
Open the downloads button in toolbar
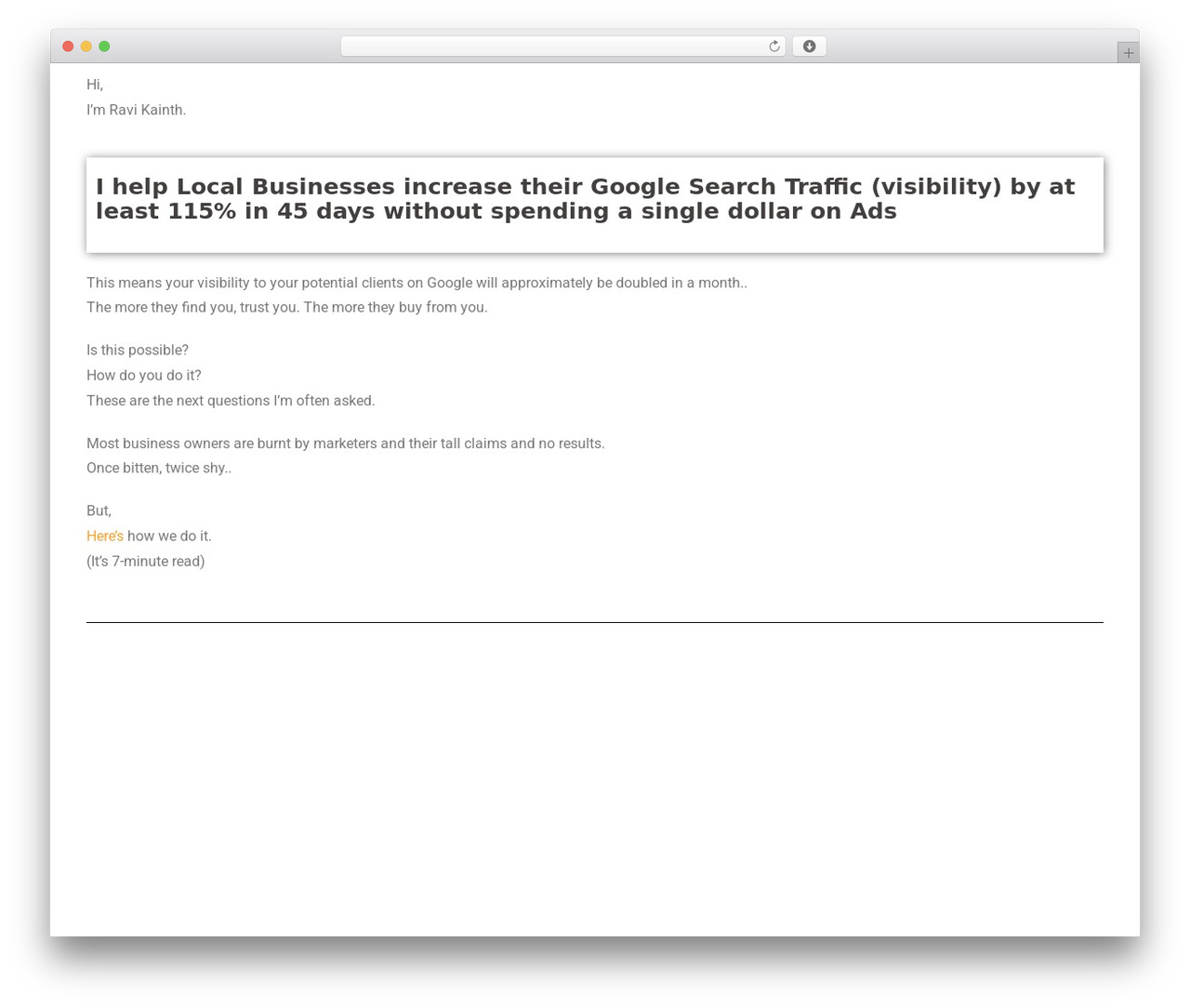tap(809, 46)
